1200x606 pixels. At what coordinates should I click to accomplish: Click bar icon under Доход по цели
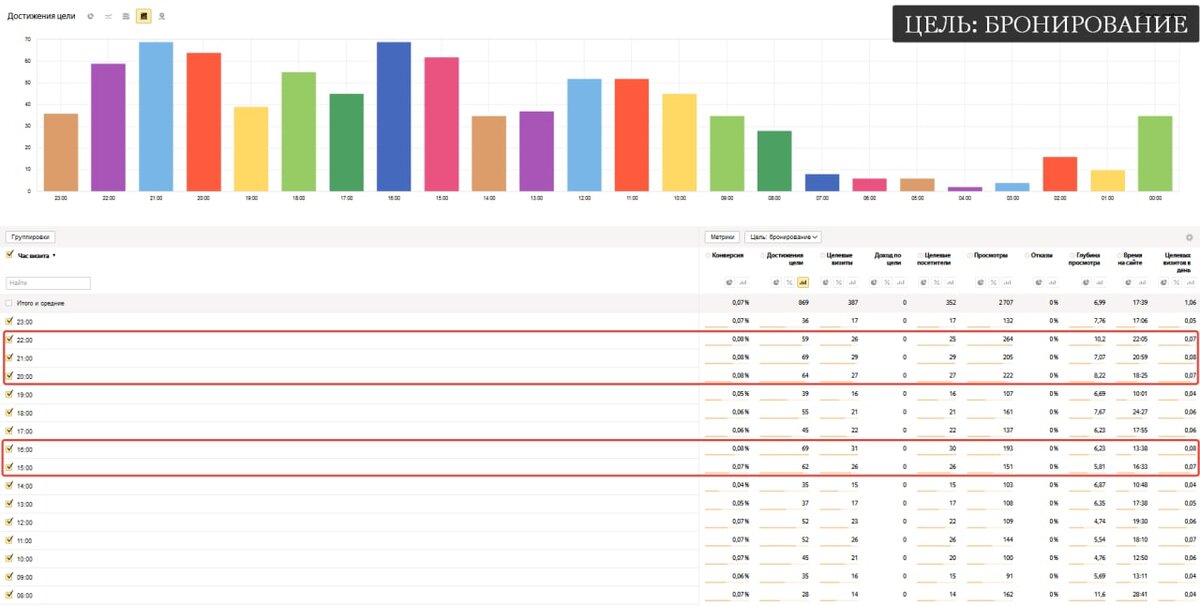901,283
